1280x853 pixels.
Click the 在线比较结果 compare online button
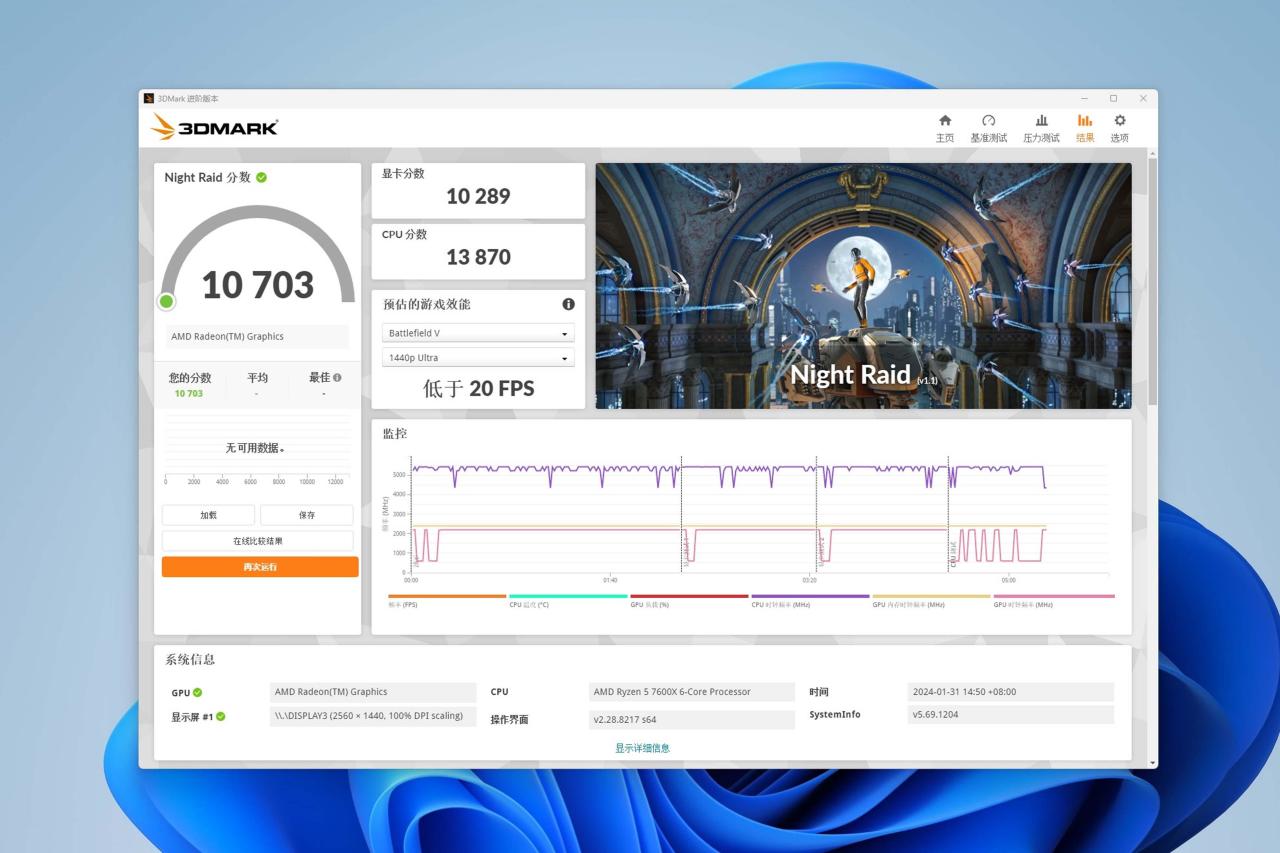(x=258, y=541)
